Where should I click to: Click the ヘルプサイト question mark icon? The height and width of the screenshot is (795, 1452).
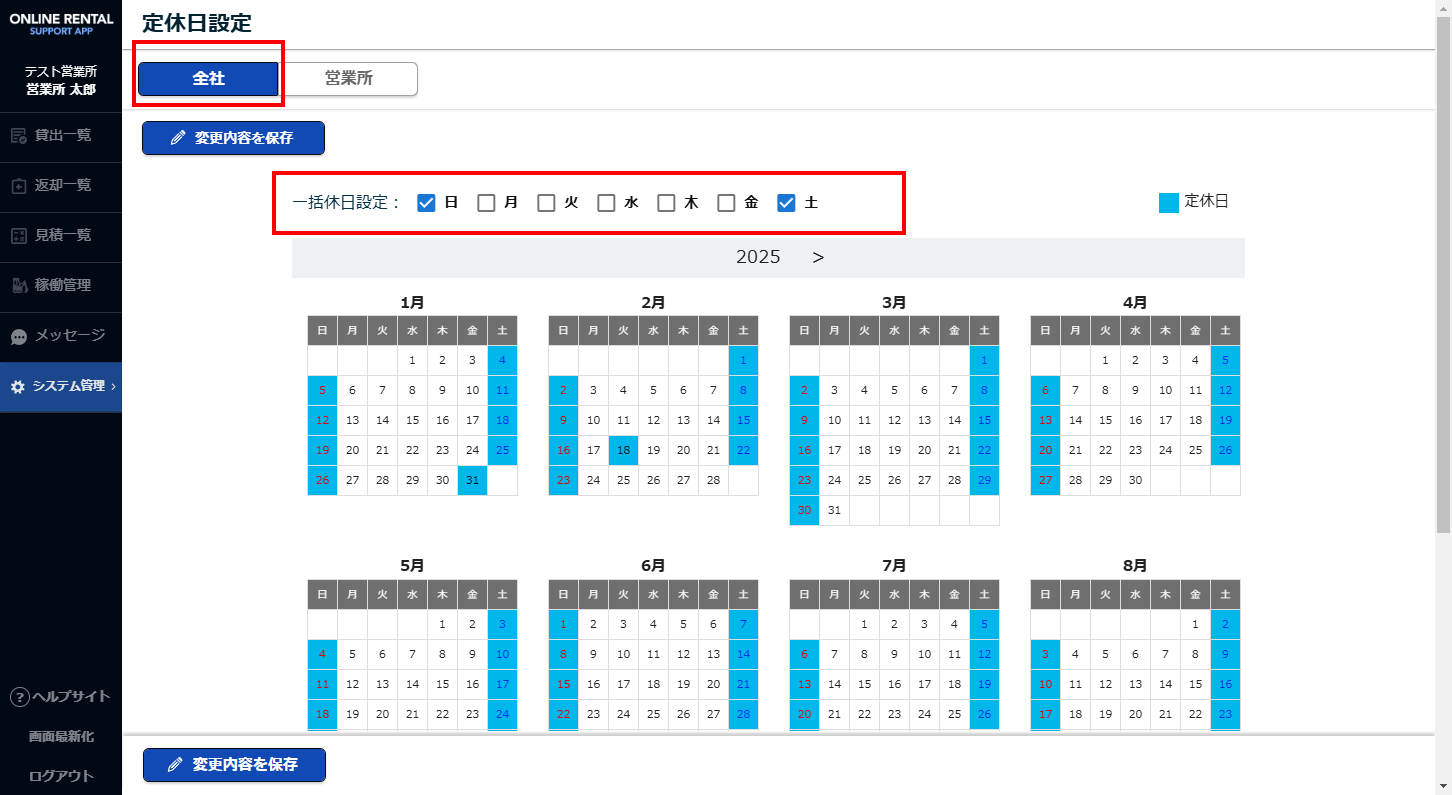coord(18,697)
